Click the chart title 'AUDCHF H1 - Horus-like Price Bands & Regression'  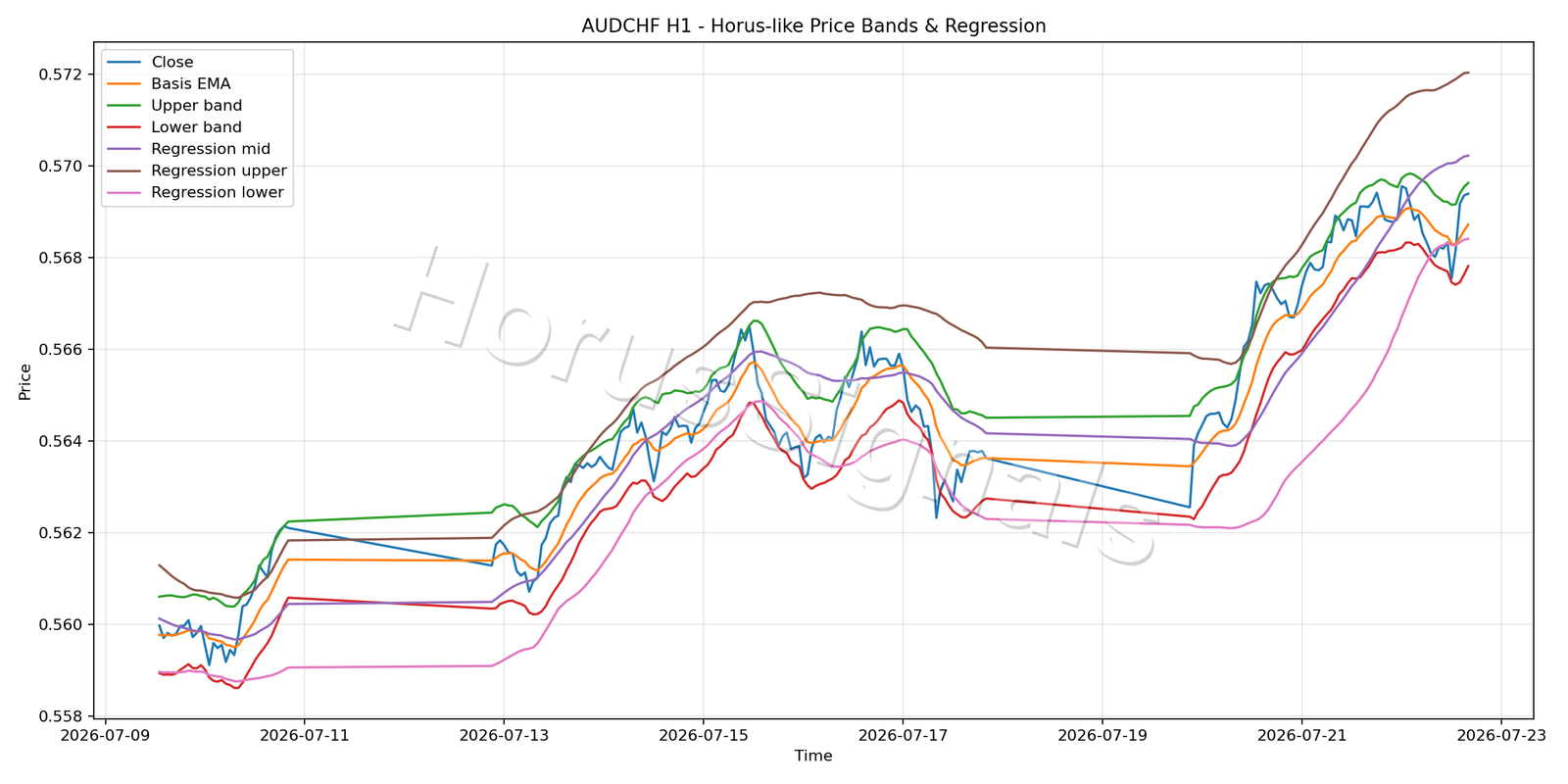click(813, 26)
